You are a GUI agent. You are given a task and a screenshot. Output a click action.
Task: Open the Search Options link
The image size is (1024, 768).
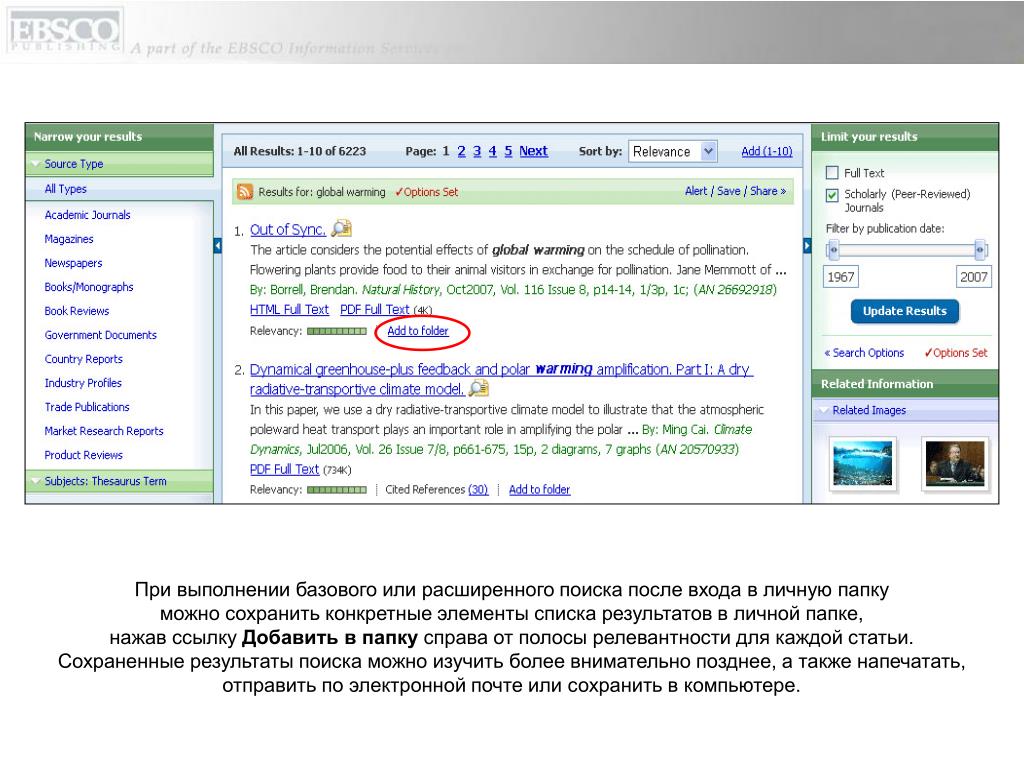click(864, 353)
